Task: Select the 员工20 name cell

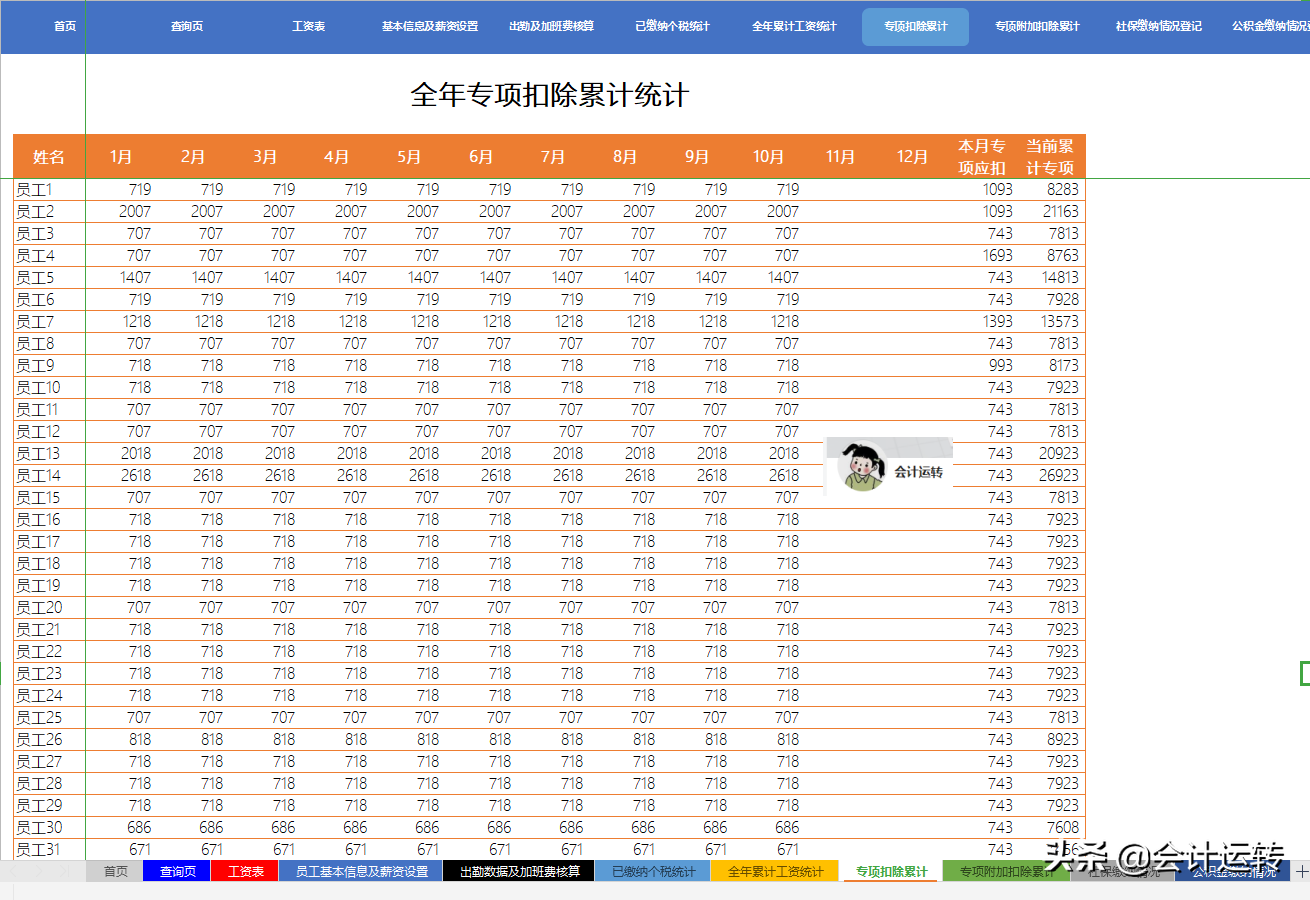Action: point(49,607)
